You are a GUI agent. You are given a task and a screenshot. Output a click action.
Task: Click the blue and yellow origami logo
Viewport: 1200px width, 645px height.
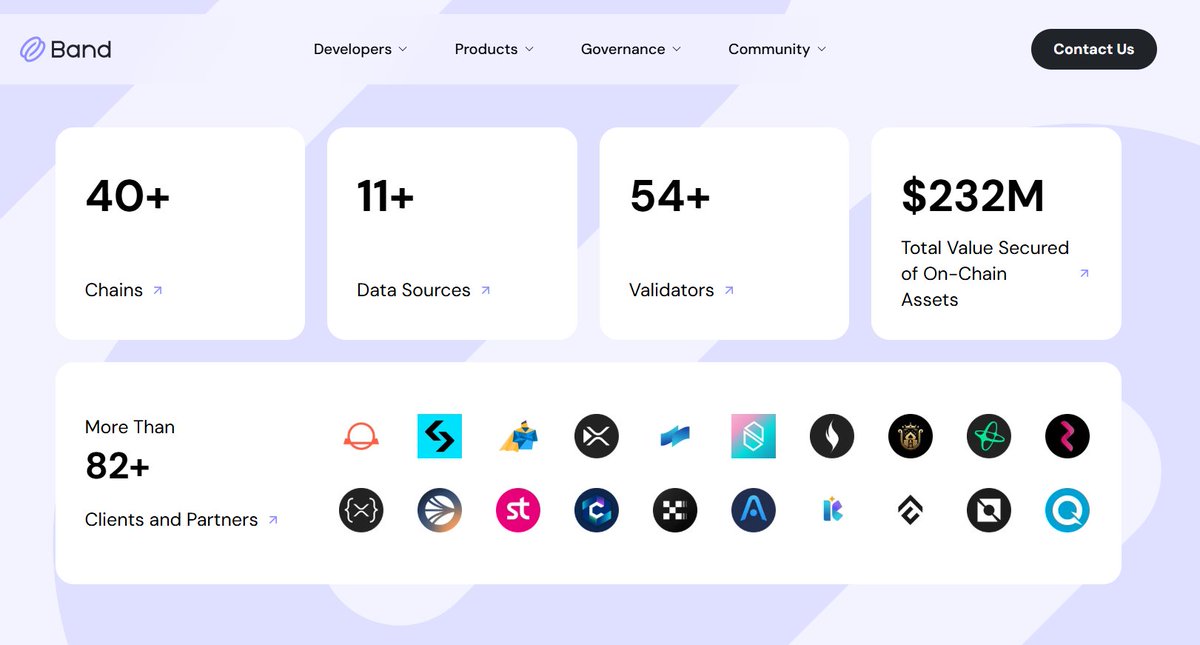(x=518, y=436)
